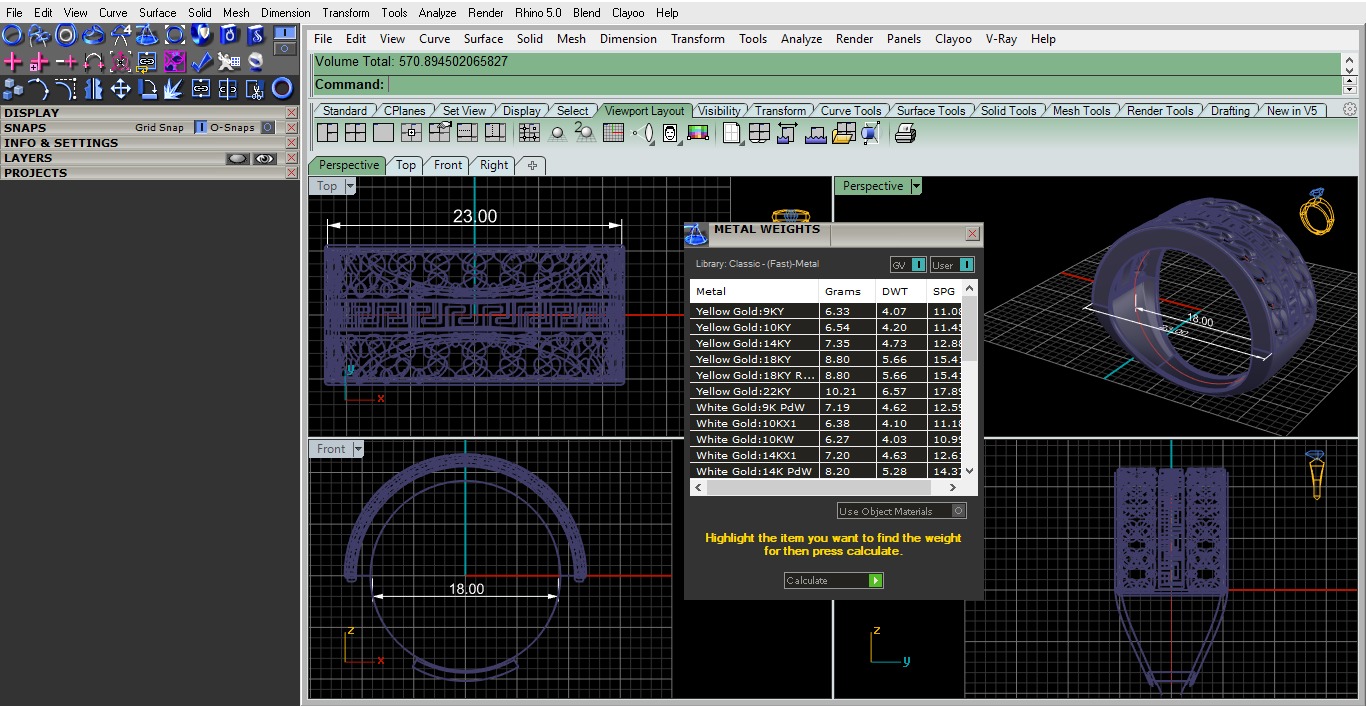Switch to the Curve Tools toolbar tab
The width and height of the screenshot is (1366, 706).
click(x=850, y=111)
